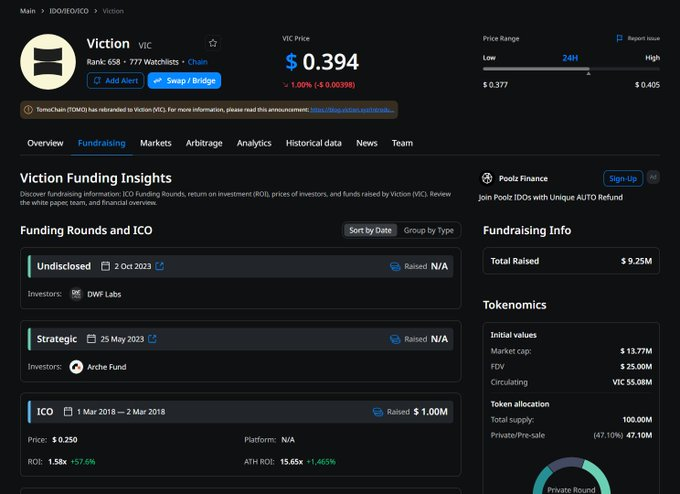Click the raised coins icon in ICO row
The width and height of the screenshot is (680, 494).
[378, 412]
